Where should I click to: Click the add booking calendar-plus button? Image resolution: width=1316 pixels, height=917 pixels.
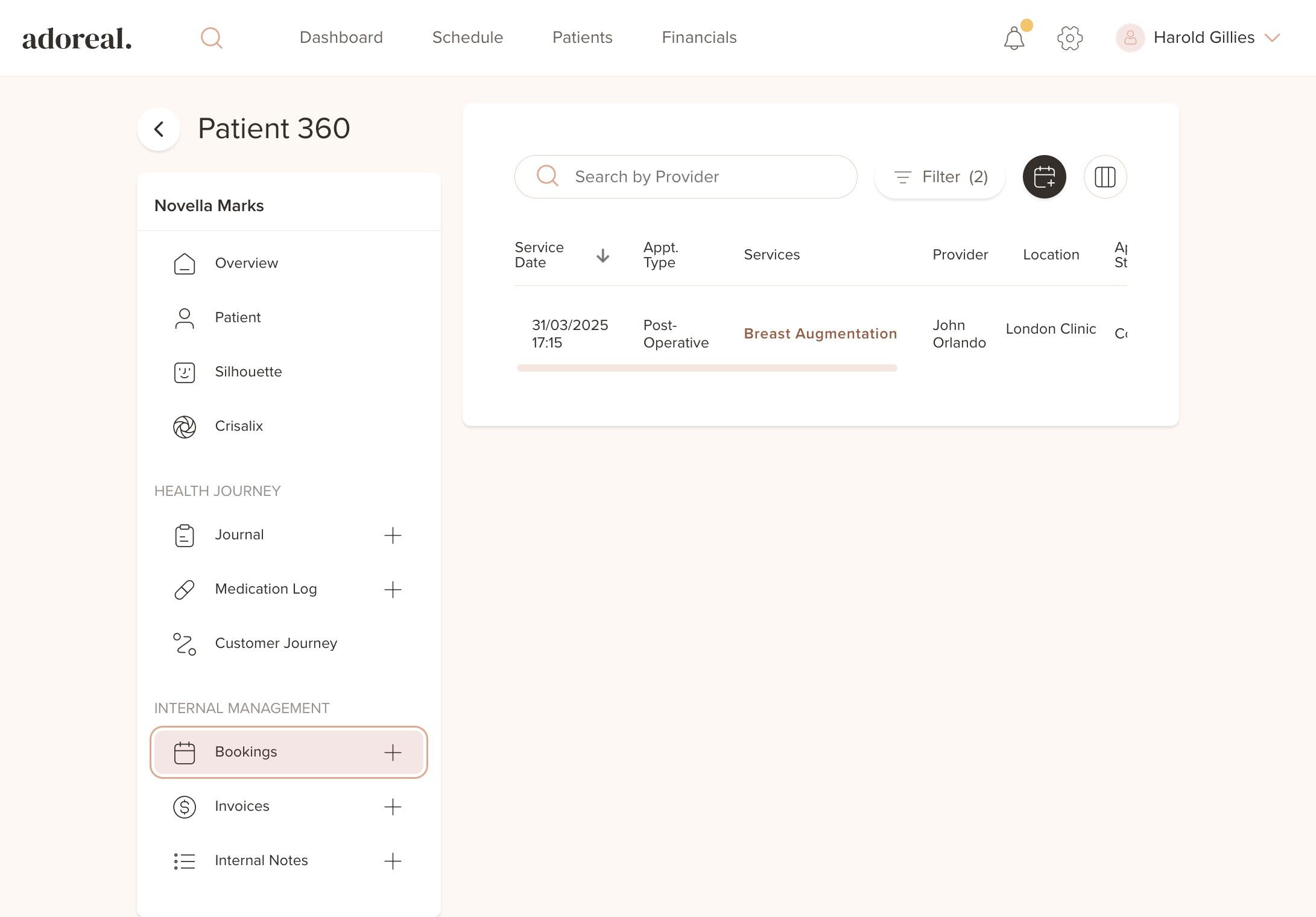[x=1044, y=177]
